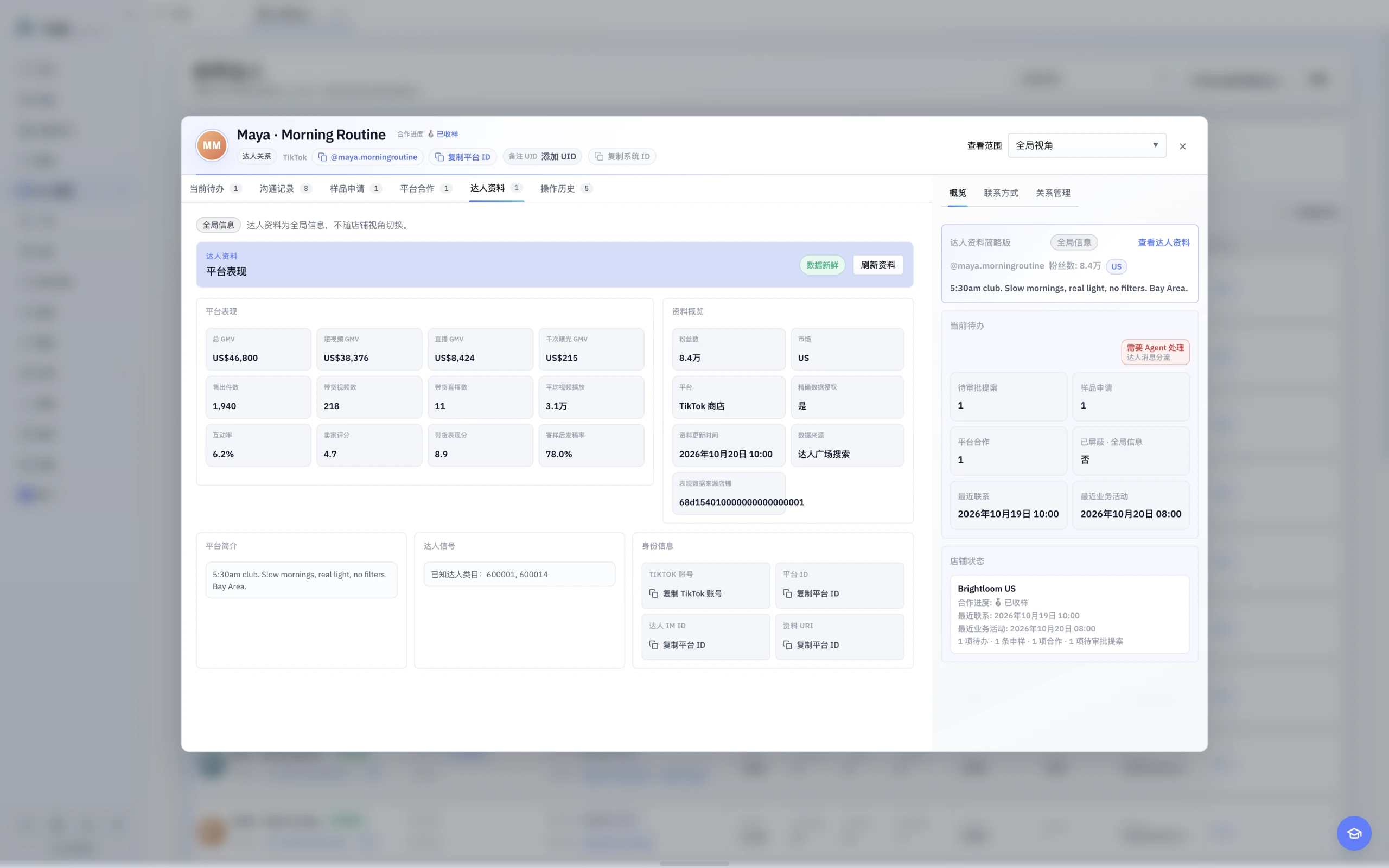Switch to the 关系管理 side tab
The image size is (1389, 868).
[x=1053, y=193]
